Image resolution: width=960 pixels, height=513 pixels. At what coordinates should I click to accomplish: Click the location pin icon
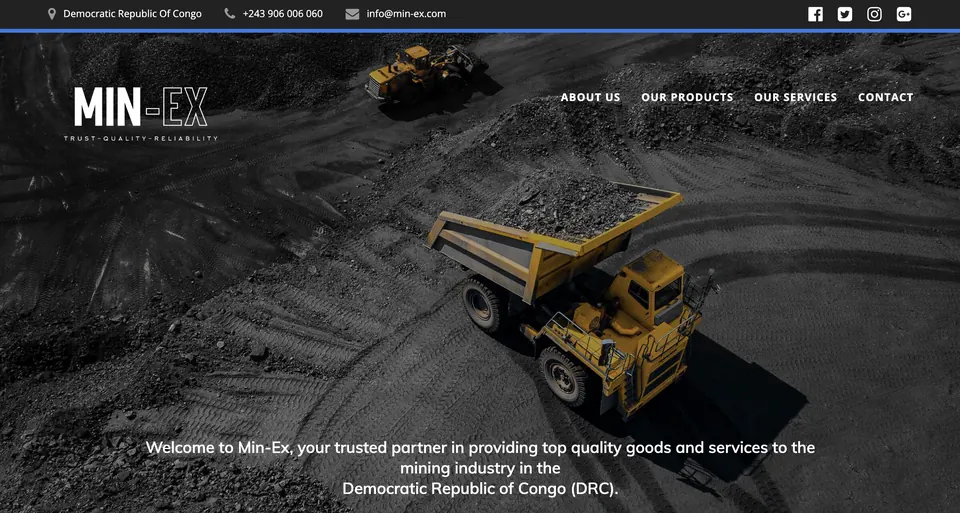pos(52,13)
